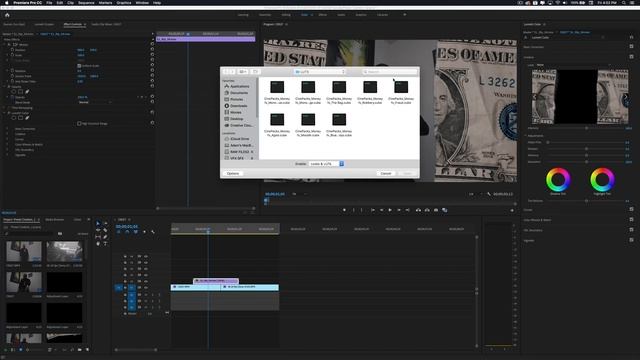Click the ellipse mask icon under Lumetri Color
640x360 pixels.
coord(13,118)
